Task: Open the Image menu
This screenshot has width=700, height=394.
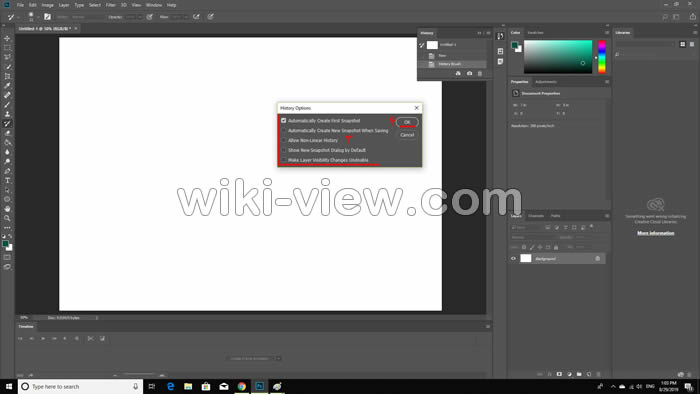Action: click(x=47, y=5)
